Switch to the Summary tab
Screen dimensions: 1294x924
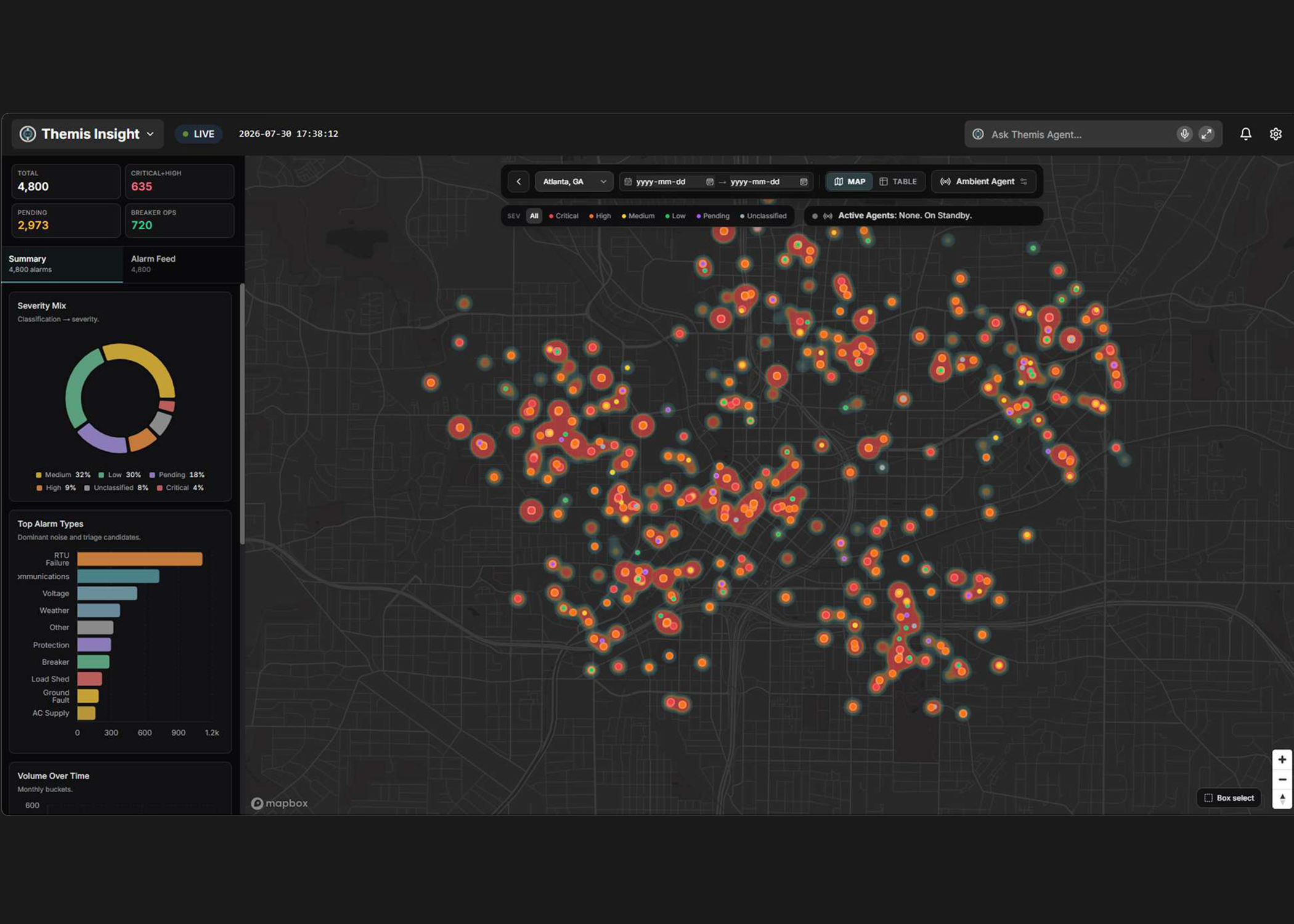pos(62,264)
